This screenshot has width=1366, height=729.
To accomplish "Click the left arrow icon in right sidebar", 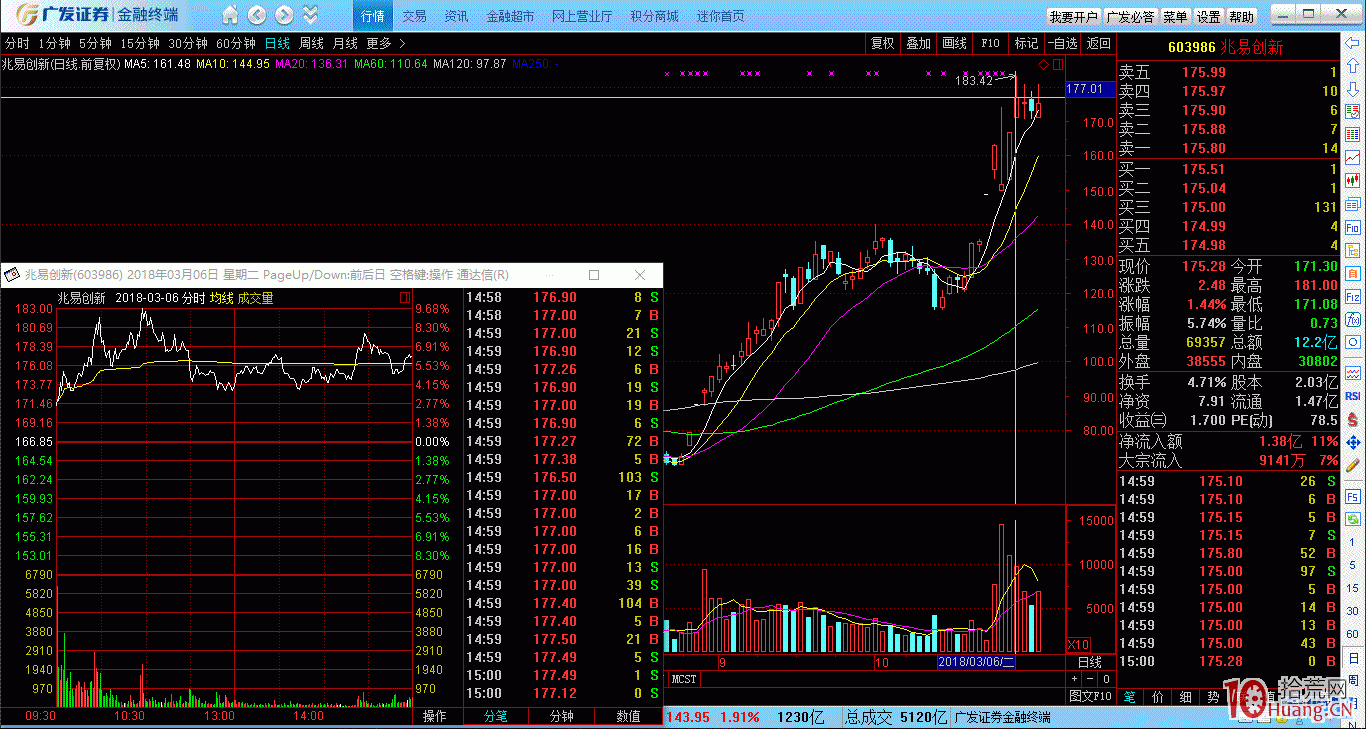I will coord(1353,43).
